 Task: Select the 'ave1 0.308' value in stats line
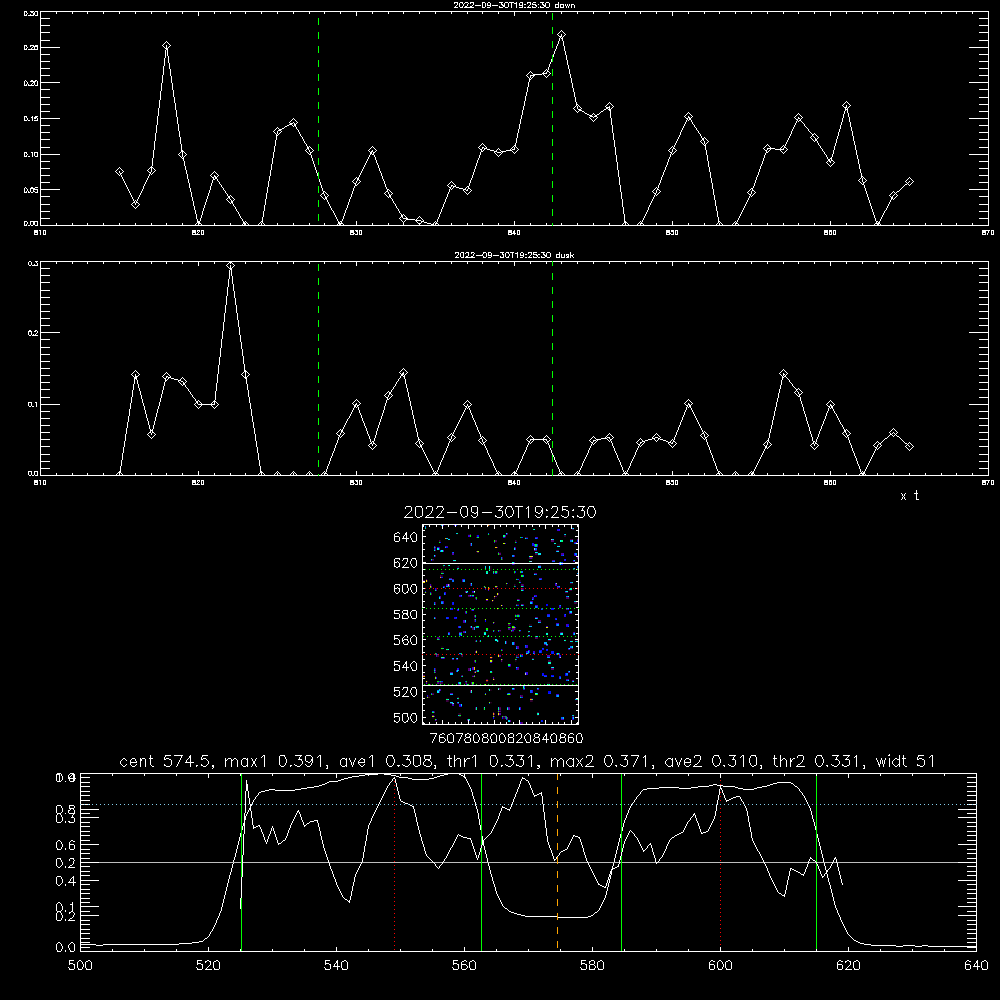point(385,761)
